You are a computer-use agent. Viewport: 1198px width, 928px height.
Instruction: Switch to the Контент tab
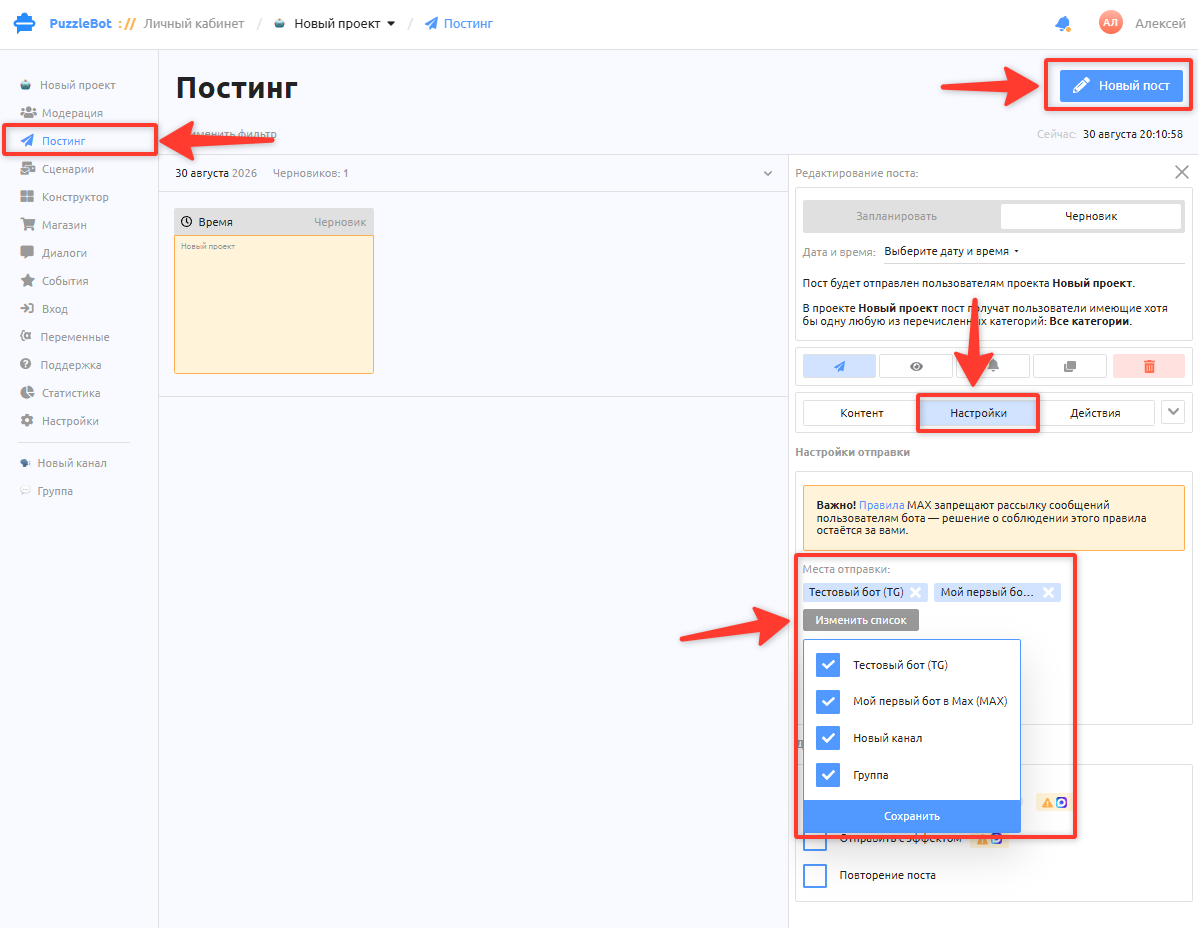pos(861,412)
